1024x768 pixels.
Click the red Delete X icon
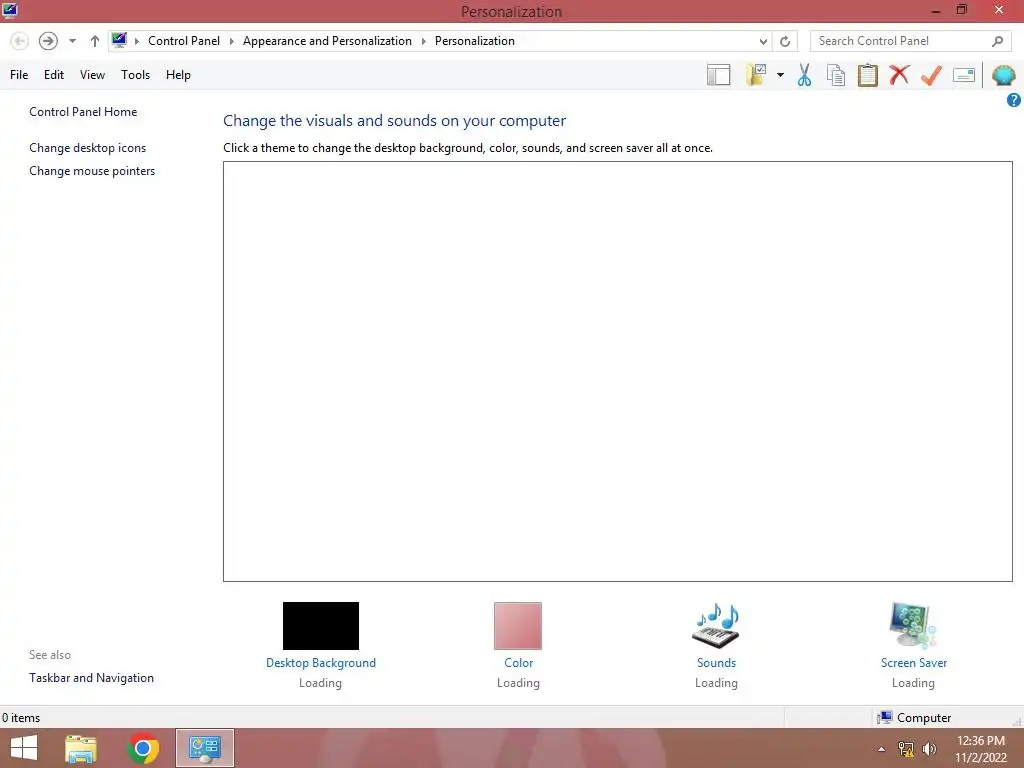[899, 75]
